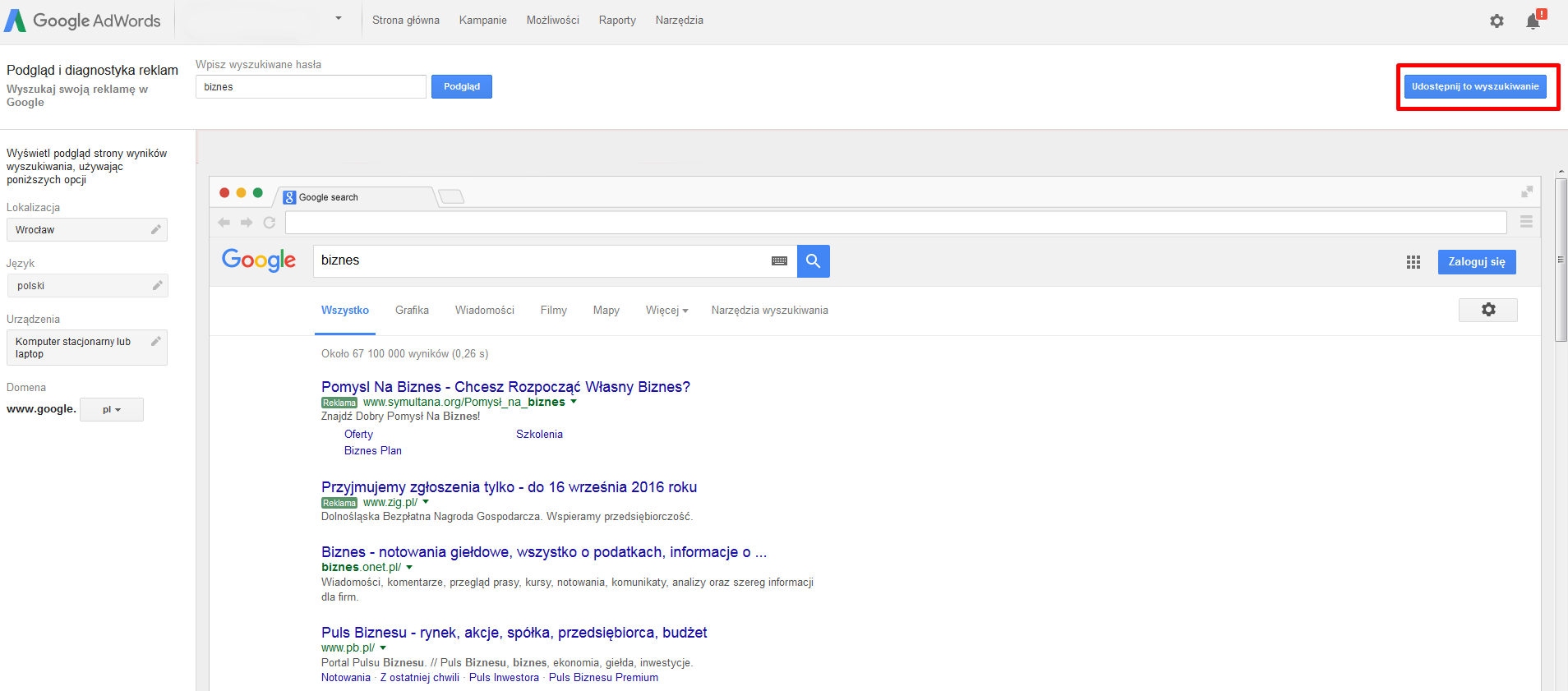Open the Google apps grid icon

1414,262
